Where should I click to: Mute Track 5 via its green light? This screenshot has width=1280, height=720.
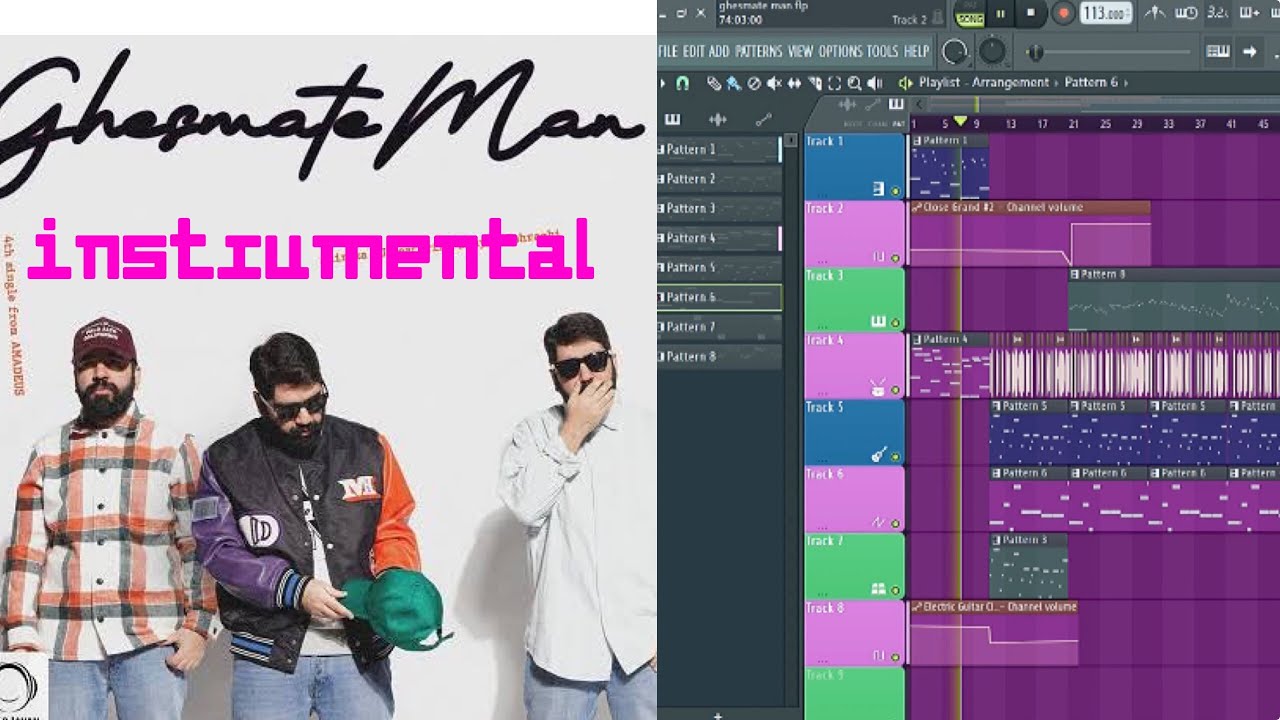(x=896, y=457)
